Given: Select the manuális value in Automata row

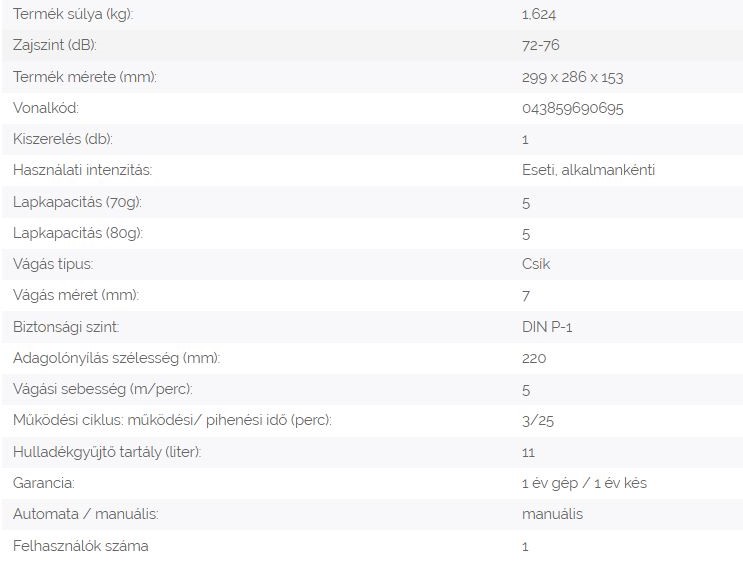Looking at the screenshot, I should tap(553, 514).
